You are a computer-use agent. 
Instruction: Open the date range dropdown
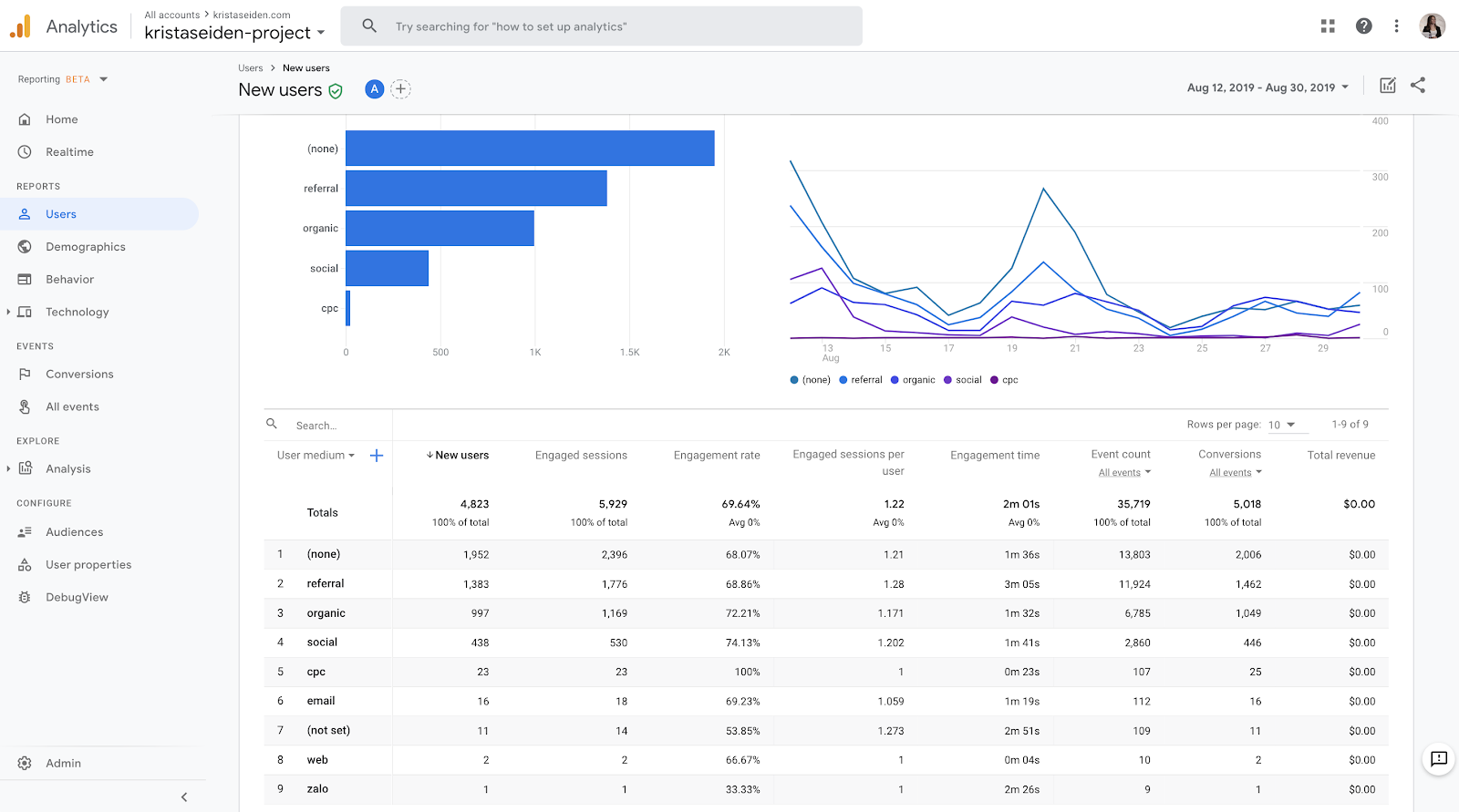pyautogui.click(x=1268, y=87)
